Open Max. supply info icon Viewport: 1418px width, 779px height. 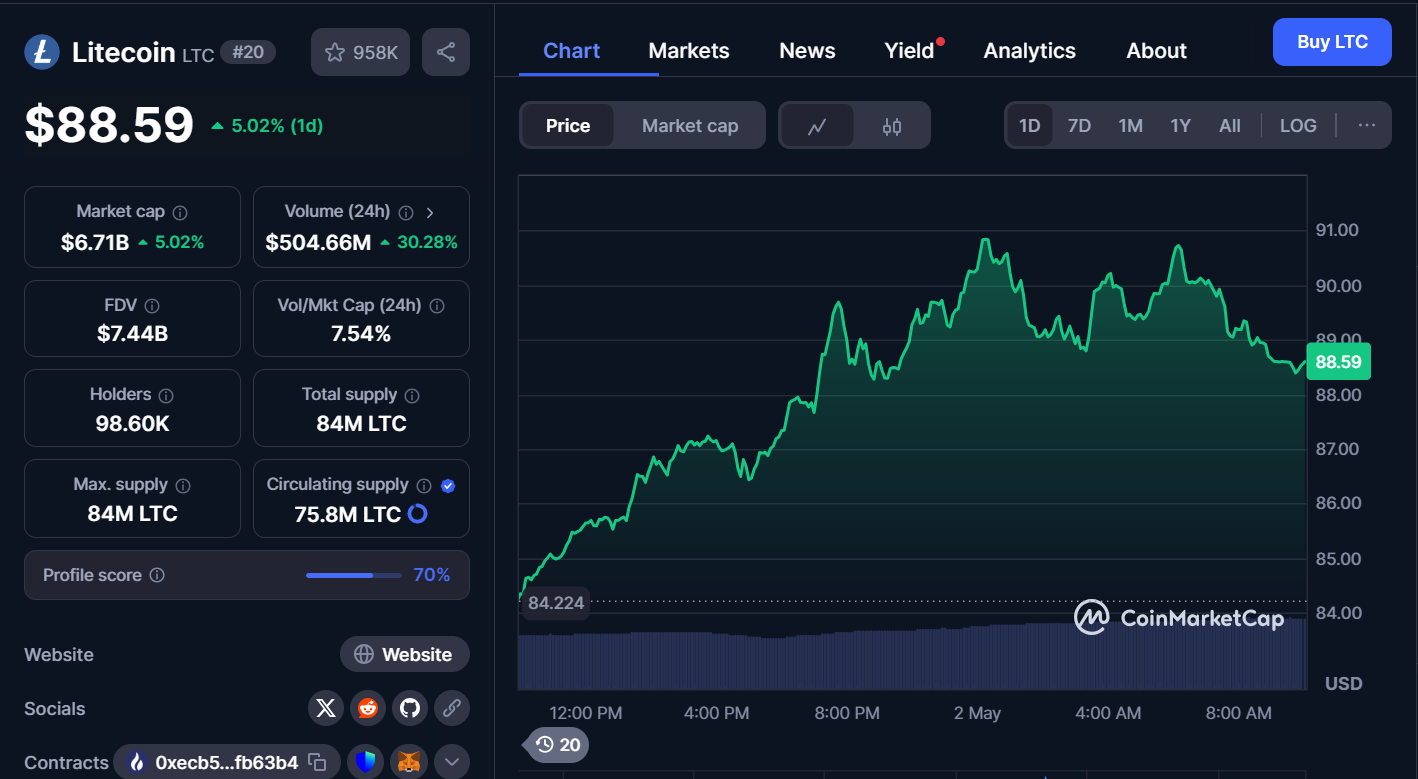[183, 485]
